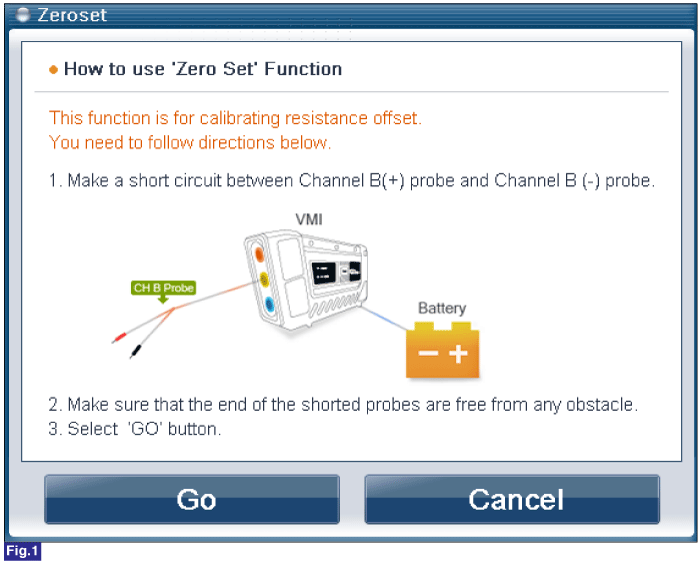The height and width of the screenshot is (562, 700).
Task: Click the red probe tip
Action: tap(118, 337)
